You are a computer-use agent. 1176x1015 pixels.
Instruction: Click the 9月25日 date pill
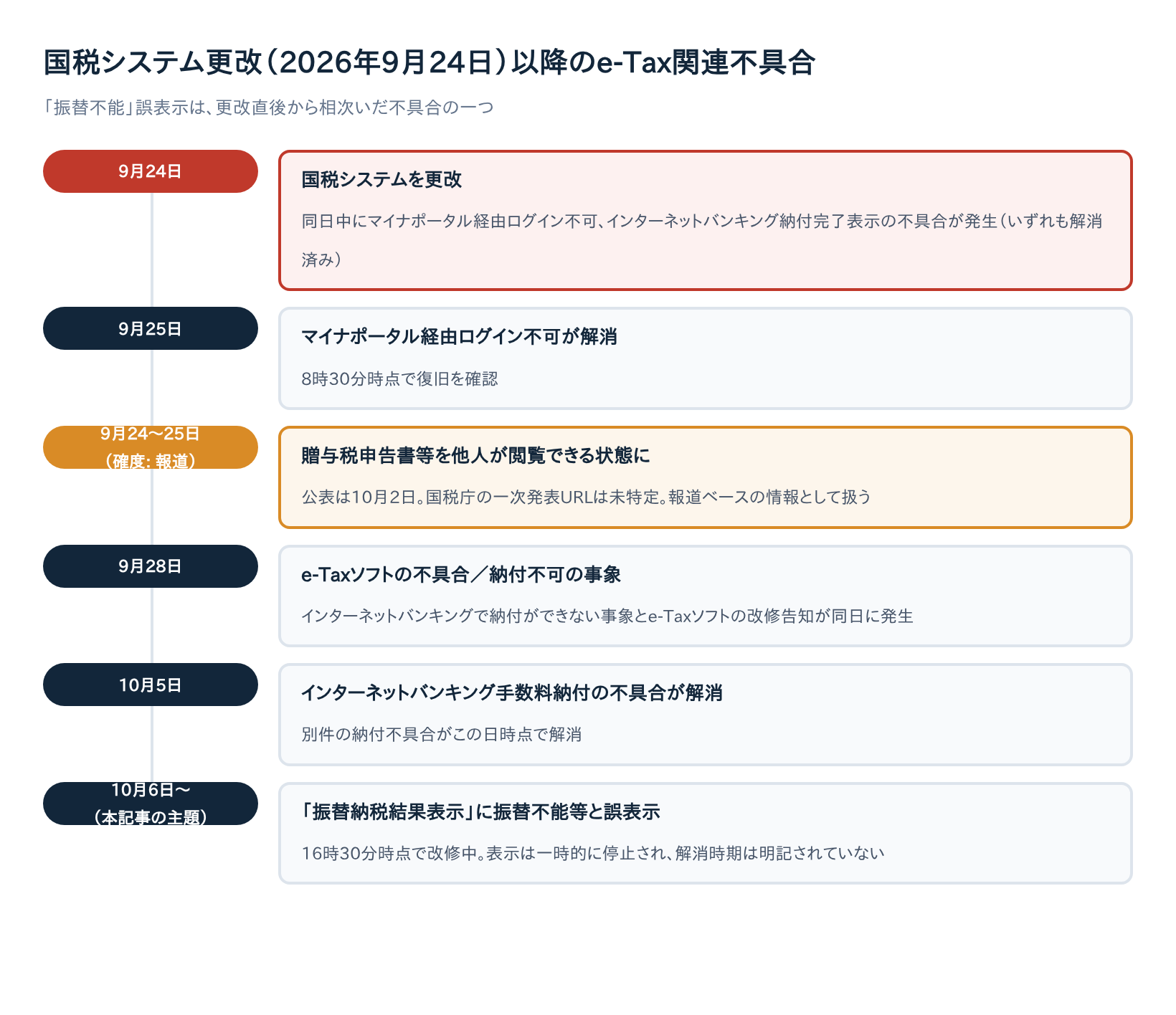[151, 328]
